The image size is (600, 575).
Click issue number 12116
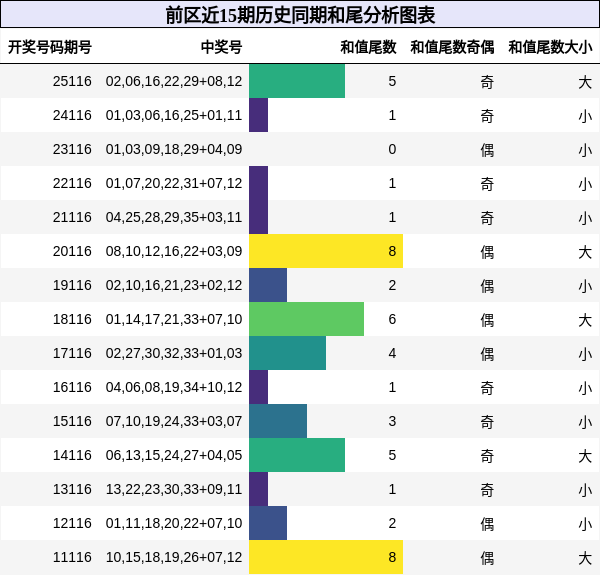pyautogui.click(x=72, y=523)
